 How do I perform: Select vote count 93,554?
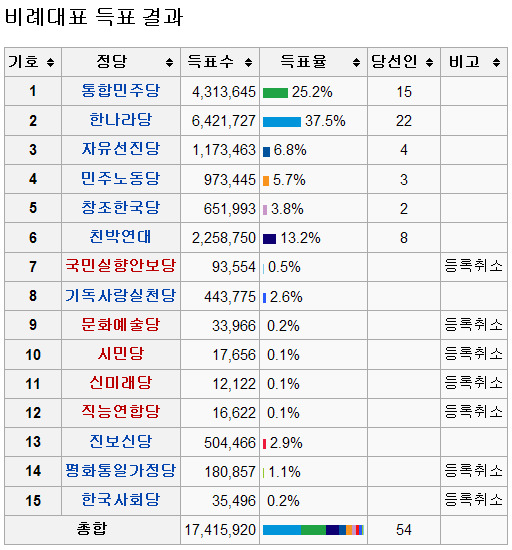(234, 267)
